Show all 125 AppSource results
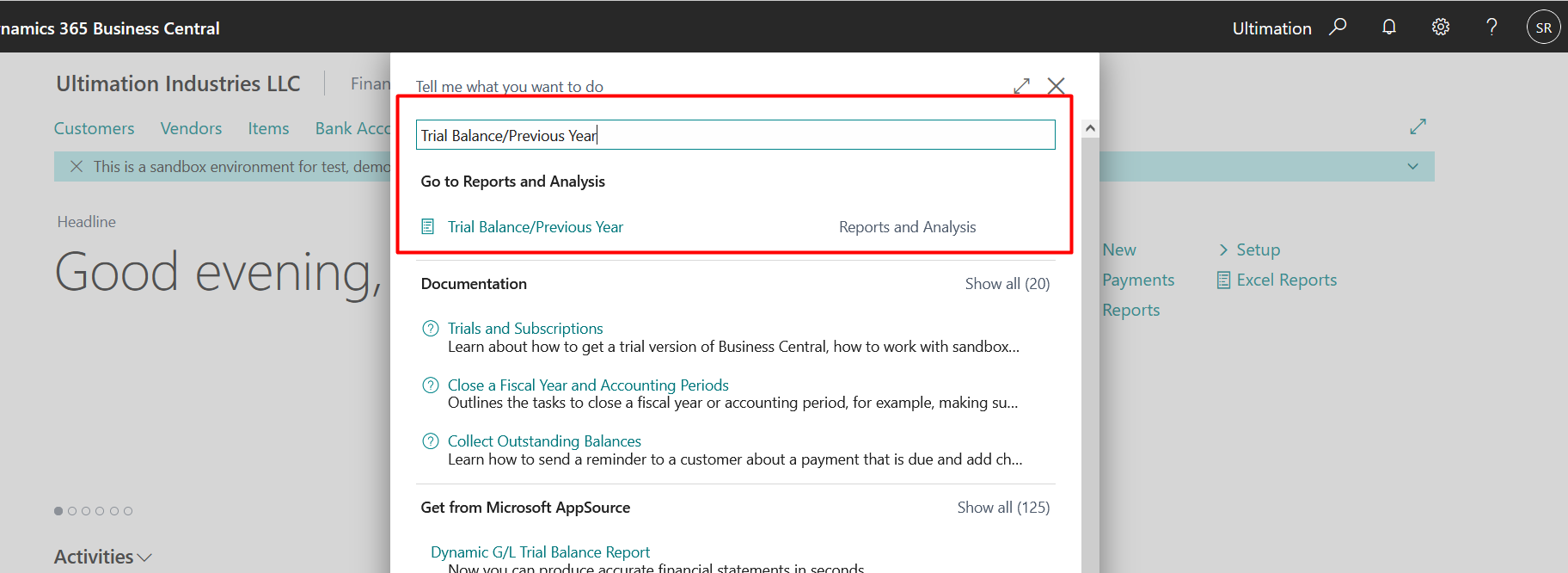 pos(1003,508)
